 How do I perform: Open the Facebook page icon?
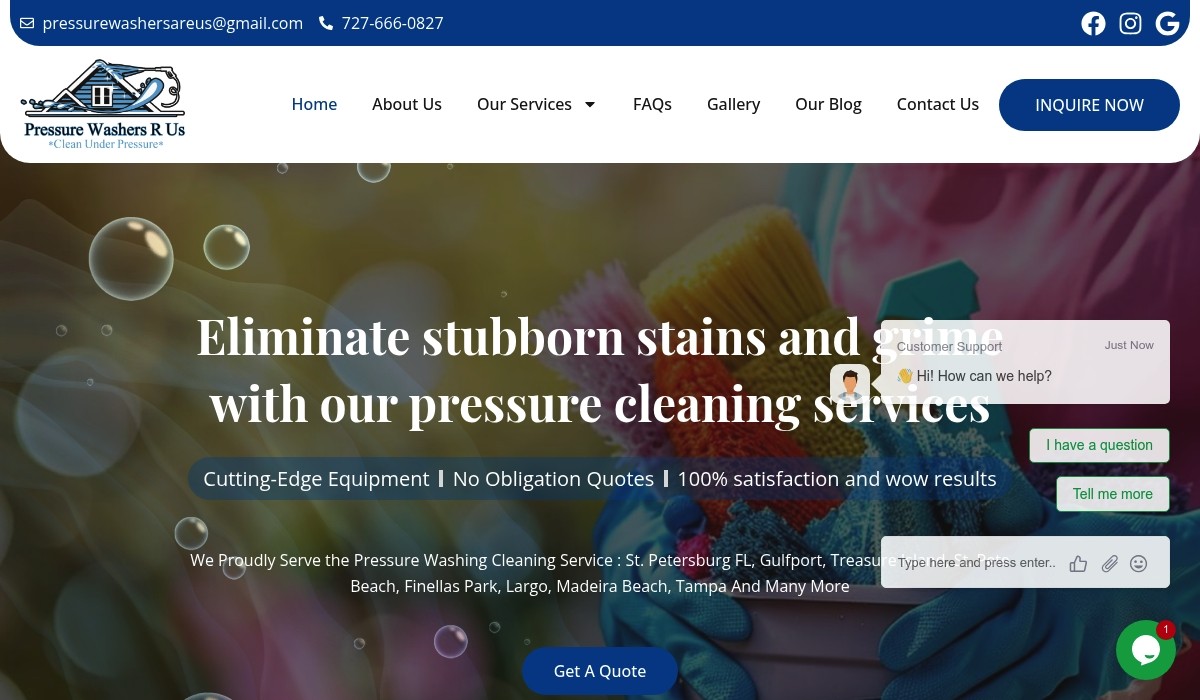[x=1093, y=23]
